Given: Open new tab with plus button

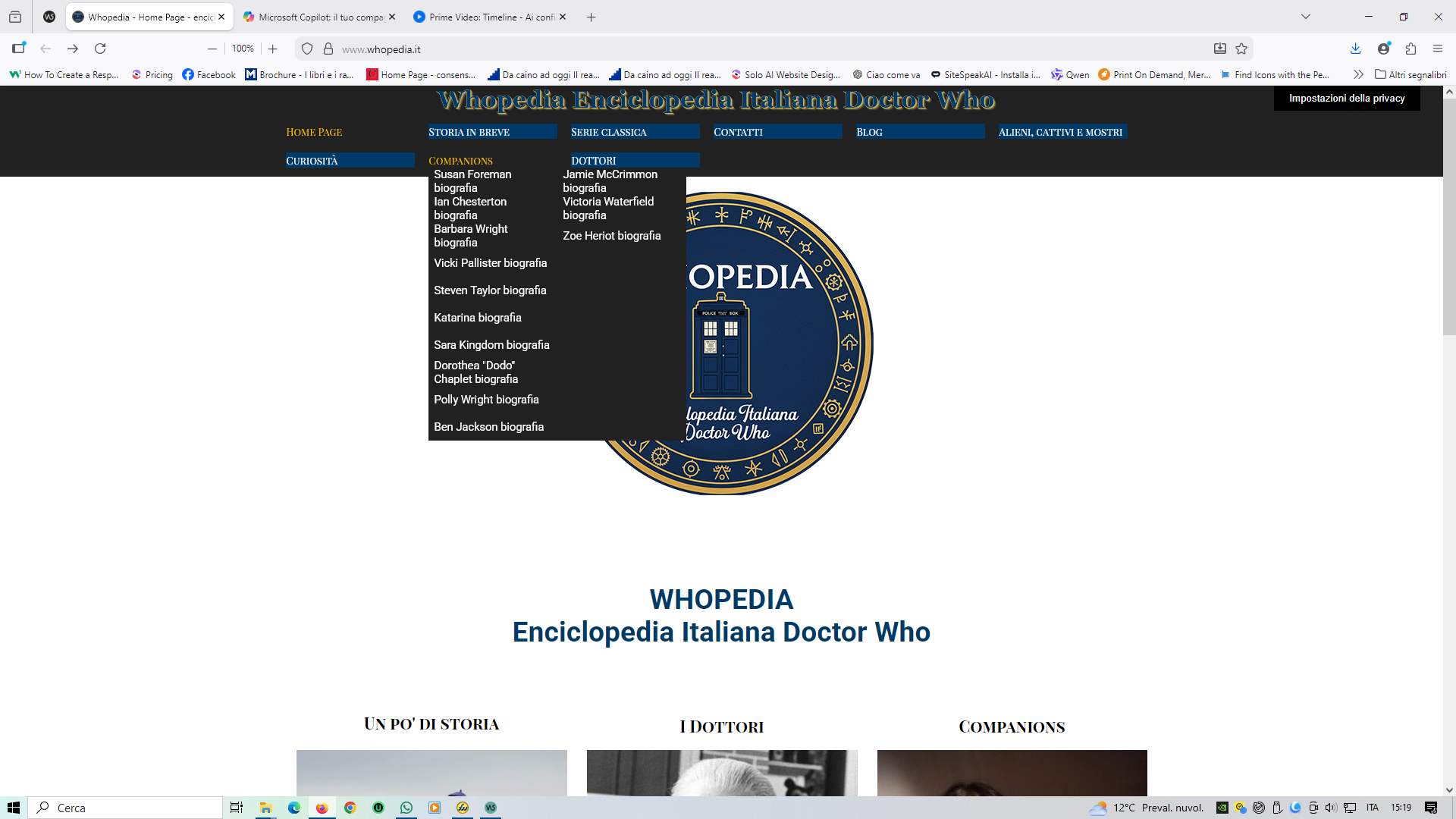Looking at the screenshot, I should click(591, 17).
